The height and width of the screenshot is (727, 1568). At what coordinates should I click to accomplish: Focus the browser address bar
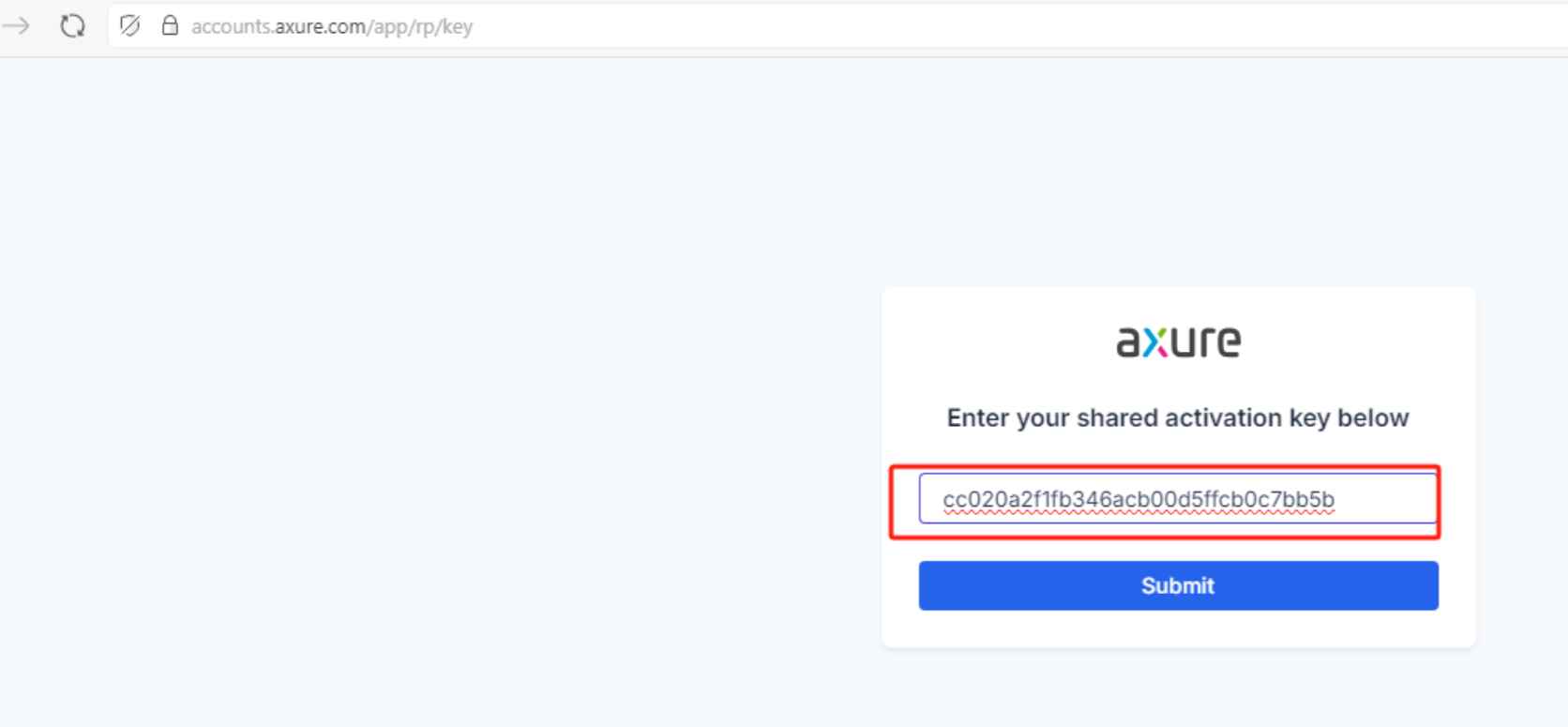point(750,26)
